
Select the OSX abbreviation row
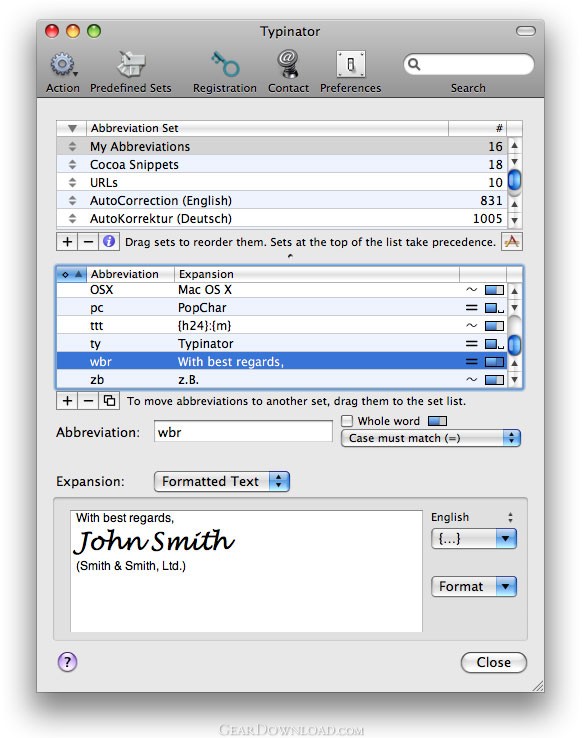(x=282, y=290)
